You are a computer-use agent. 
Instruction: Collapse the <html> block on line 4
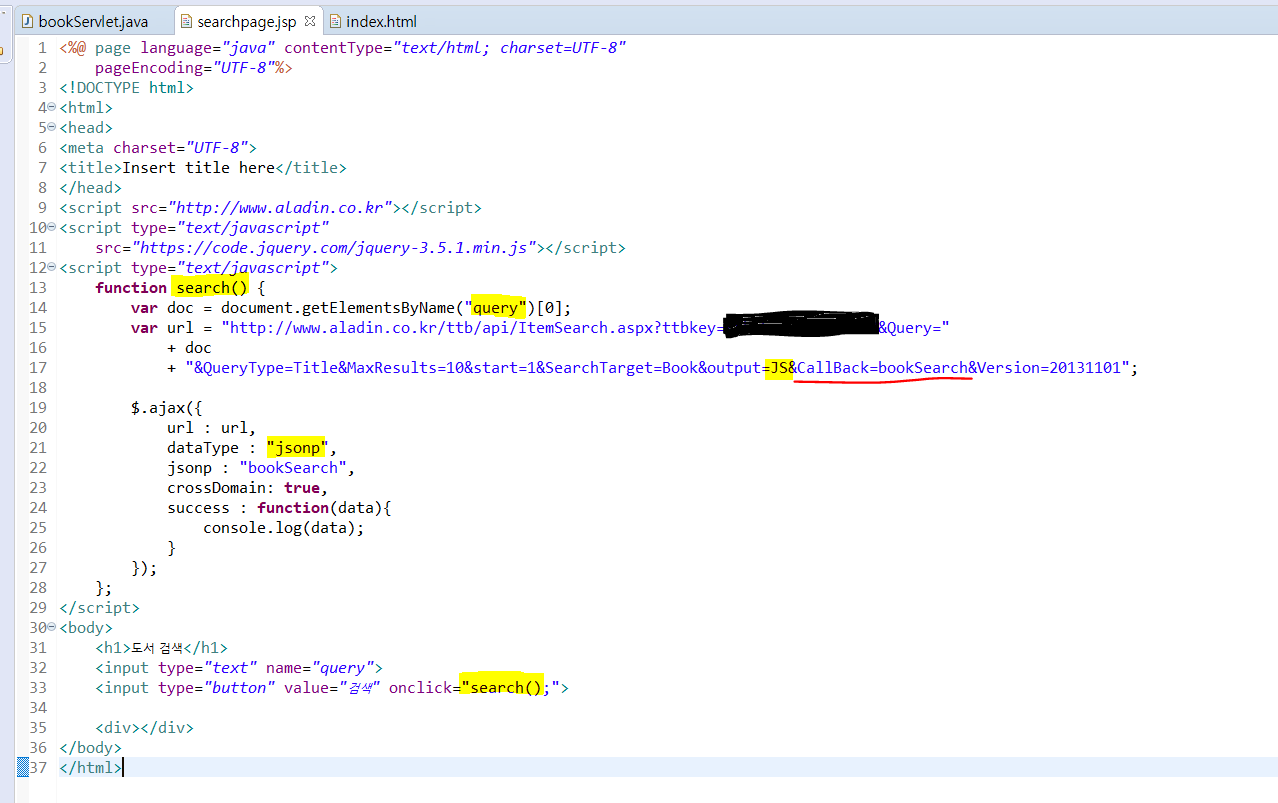51,108
